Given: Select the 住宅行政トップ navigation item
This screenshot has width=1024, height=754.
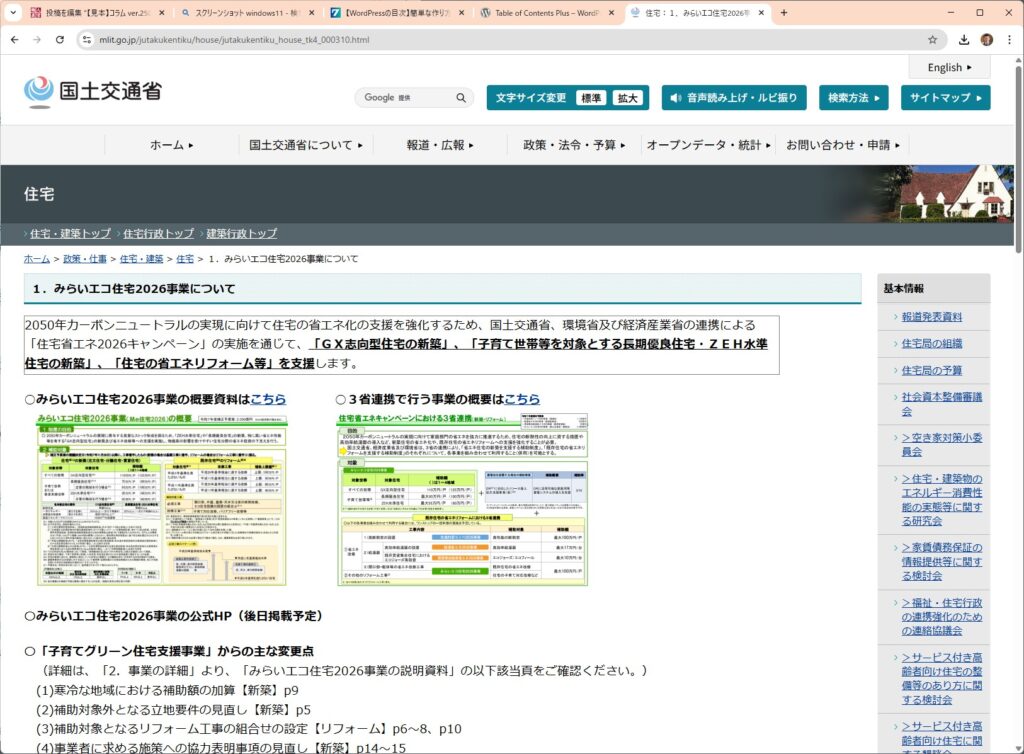Looking at the screenshot, I should click(158, 233).
